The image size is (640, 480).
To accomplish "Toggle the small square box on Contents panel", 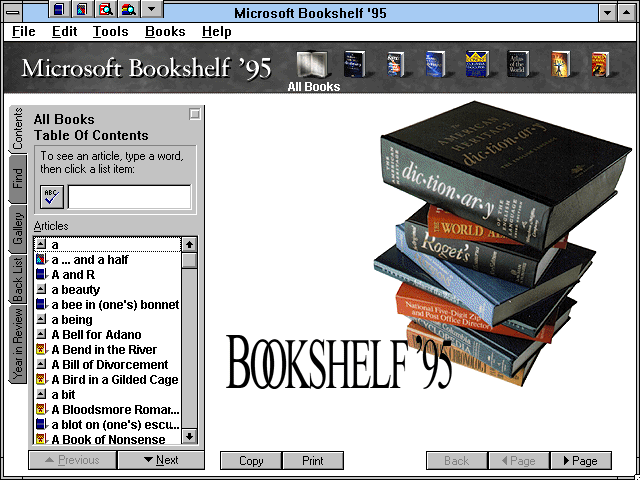I will tap(195, 114).
